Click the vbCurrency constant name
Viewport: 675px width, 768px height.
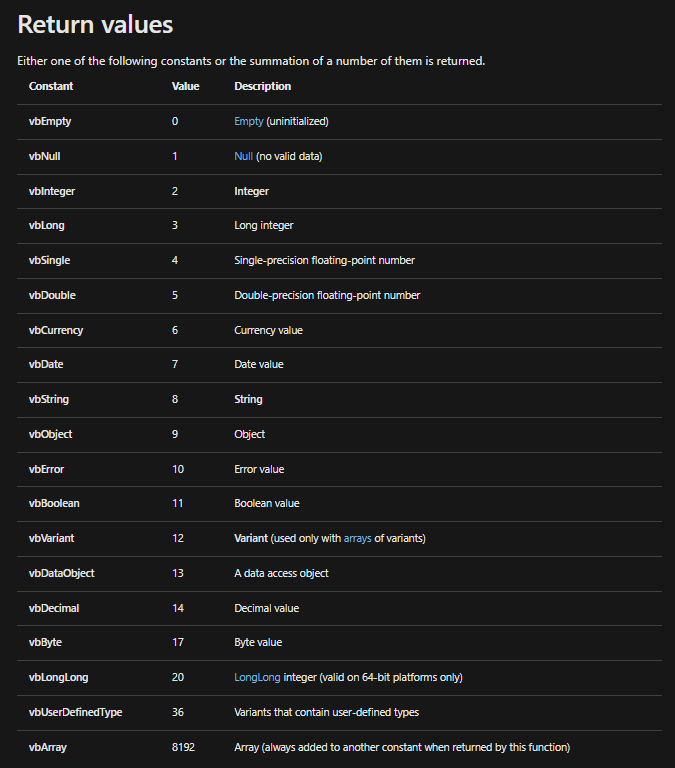pos(56,330)
